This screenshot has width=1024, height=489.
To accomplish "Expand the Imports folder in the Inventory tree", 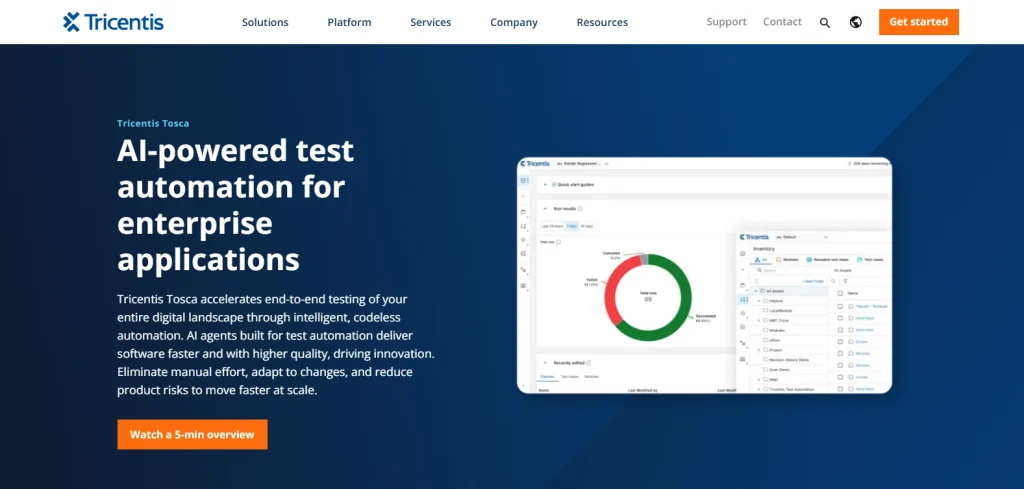I will click(x=759, y=300).
